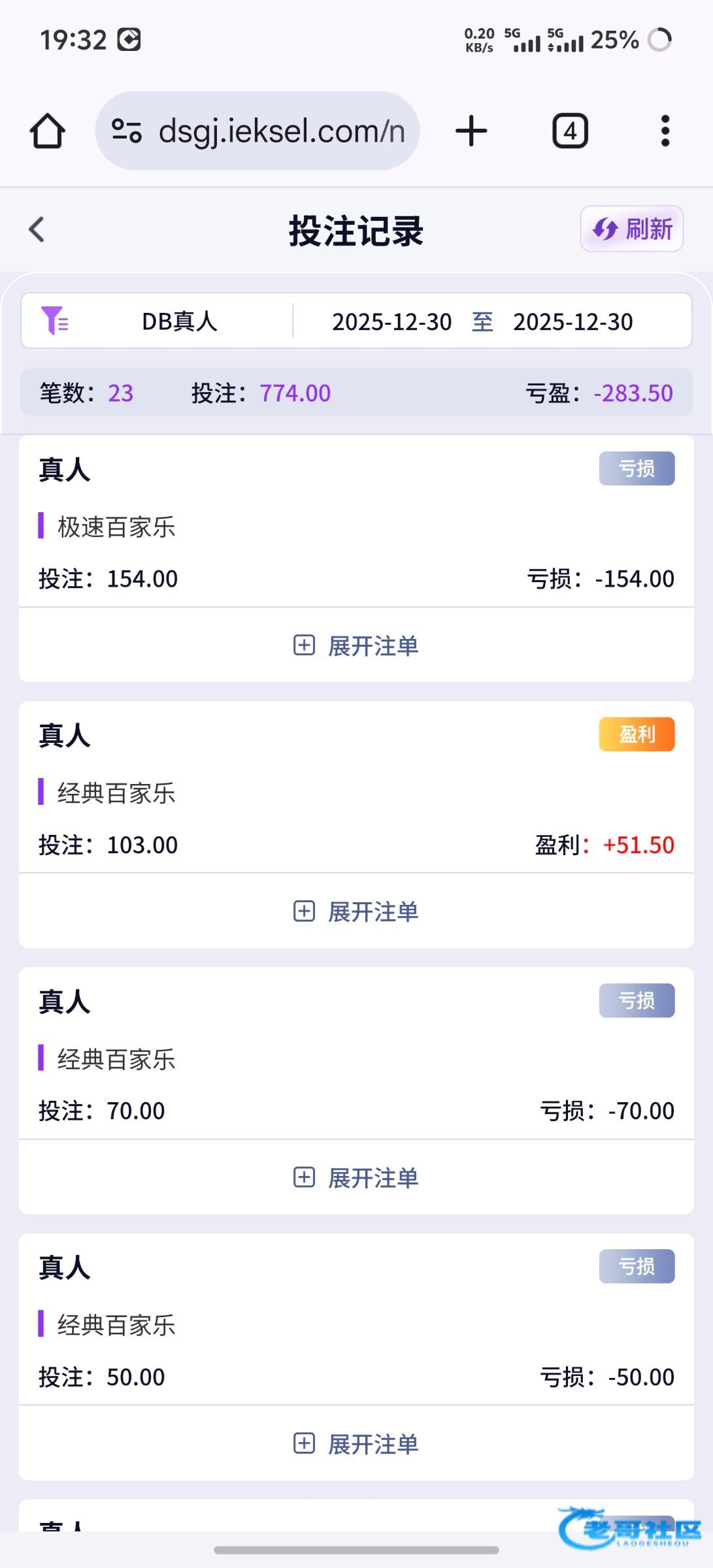Screen dimensions: 713x1568
Task: Tap the purple filter funnel icon
Action: pos(54,321)
